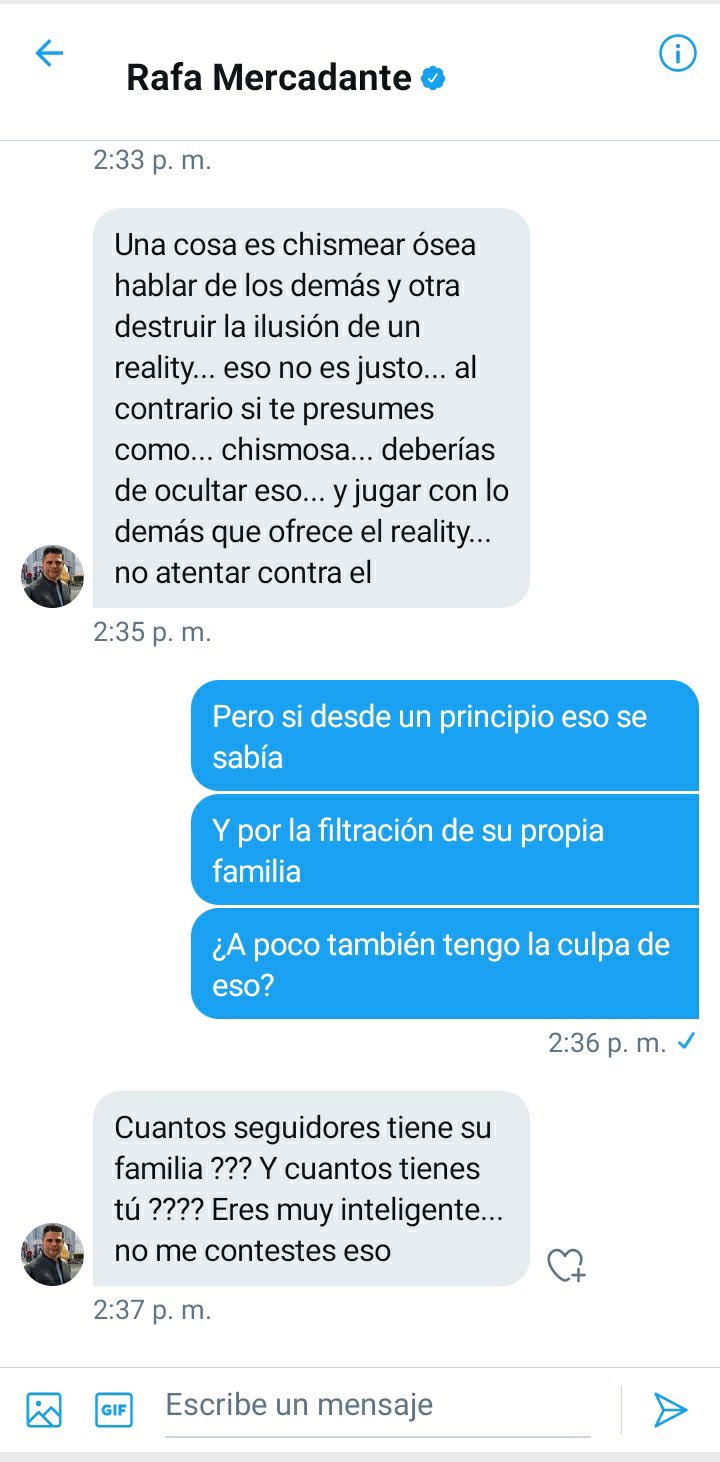Viewport: 720px width, 1462px height.
Task: Tap the 'Pero si desde un principio' bubble
Action: point(445,736)
